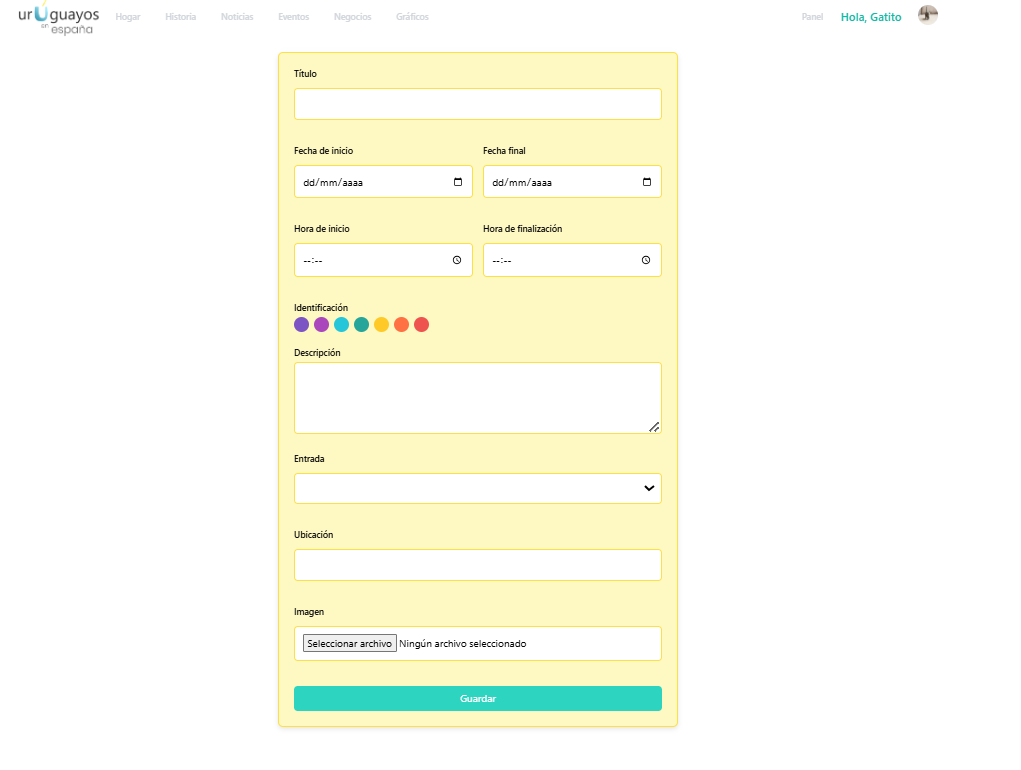The image size is (1021, 770).
Task: Click the Descripción textarea resize handle
Action: click(x=654, y=427)
